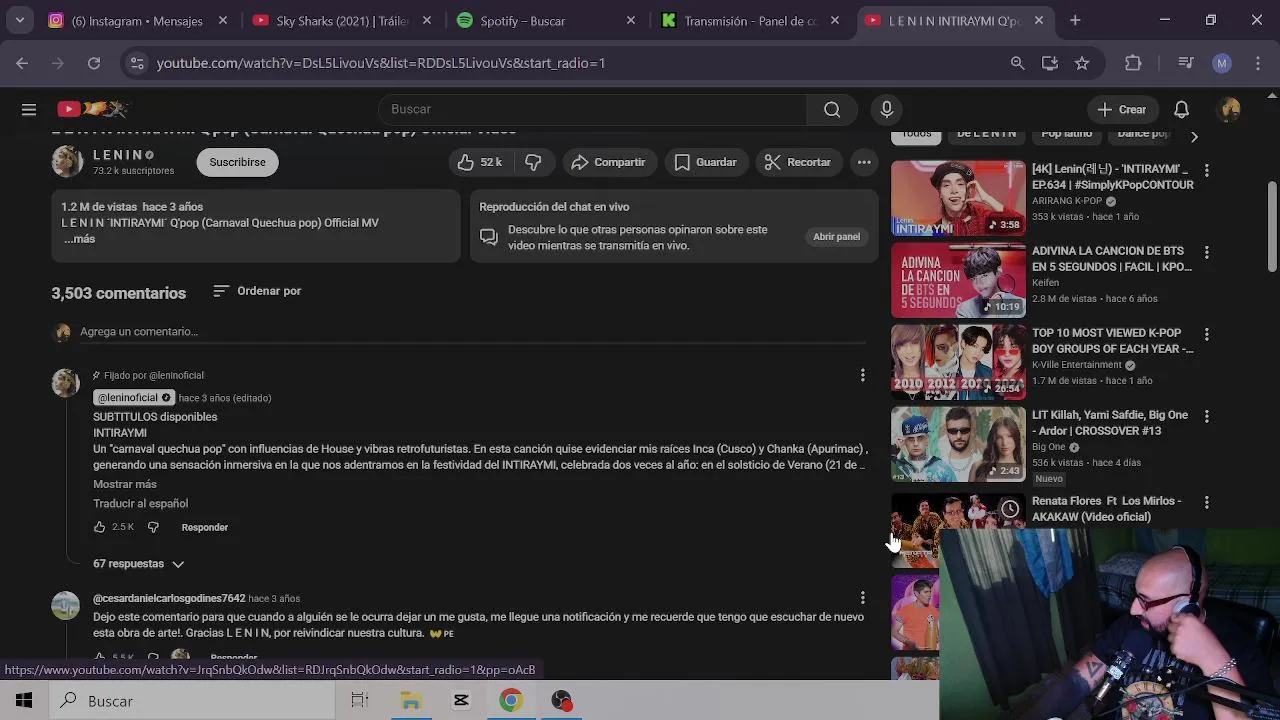The width and height of the screenshot is (1280, 720).
Task: Open ADIVINA LA CANCION DE BTS thumbnail
Action: click(x=958, y=280)
